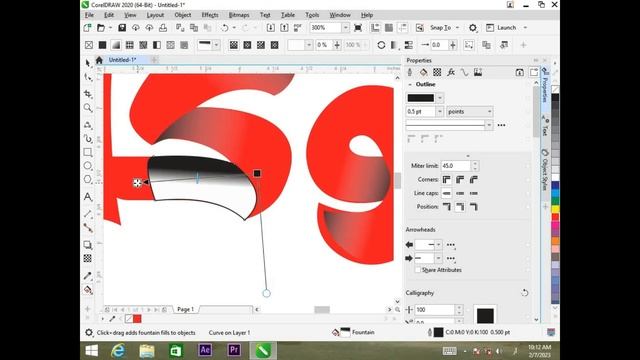Open line style settings ellipsis button
640x360 pixels.
pyautogui.click(x=502, y=125)
